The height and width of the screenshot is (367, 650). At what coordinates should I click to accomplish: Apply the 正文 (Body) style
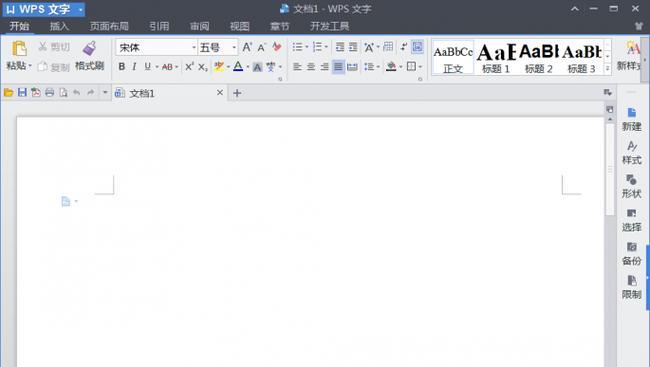click(x=453, y=58)
